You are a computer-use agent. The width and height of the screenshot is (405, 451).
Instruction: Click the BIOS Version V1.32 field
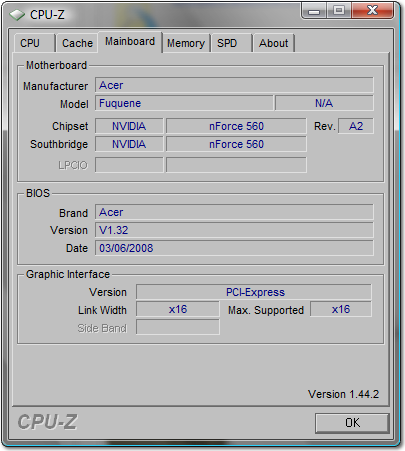click(x=234, y=230)
